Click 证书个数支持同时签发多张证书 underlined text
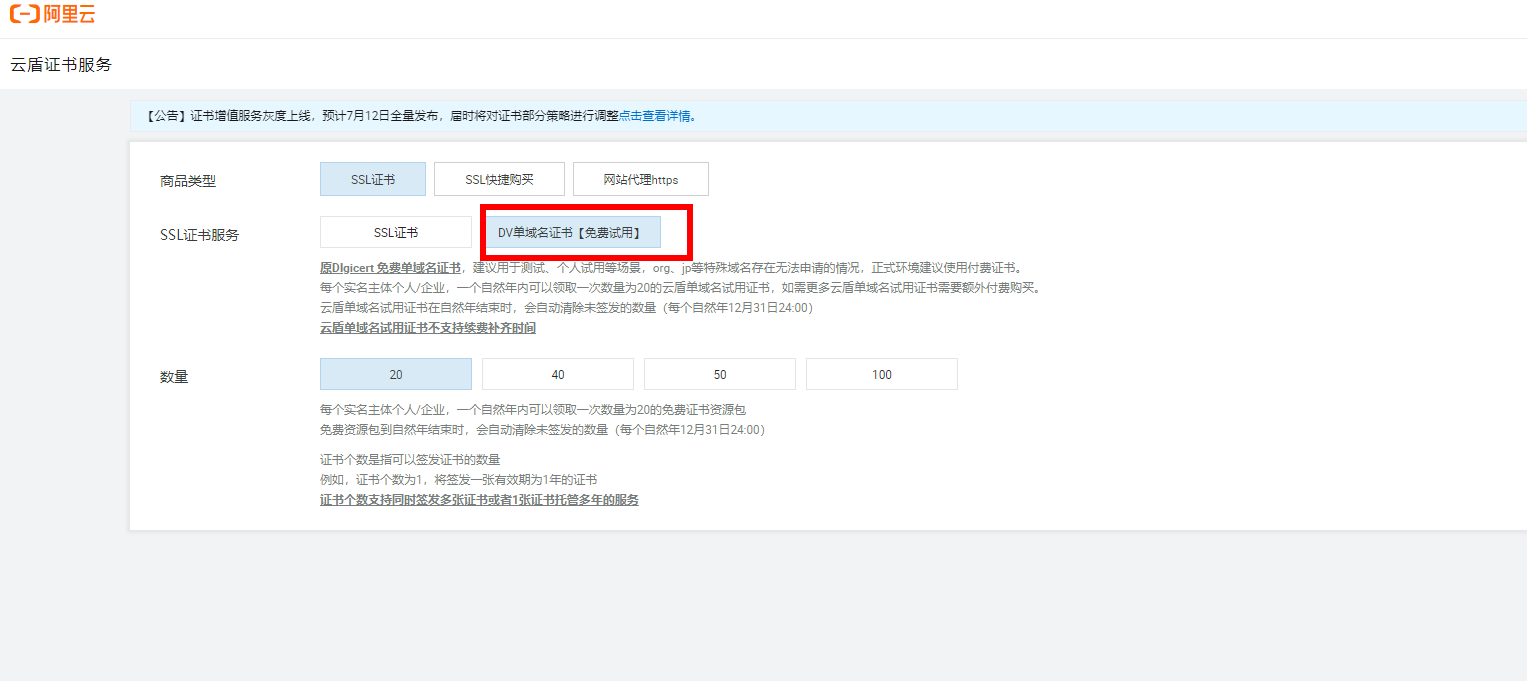This screenshot has height=681, width=1527. point(479,500)
